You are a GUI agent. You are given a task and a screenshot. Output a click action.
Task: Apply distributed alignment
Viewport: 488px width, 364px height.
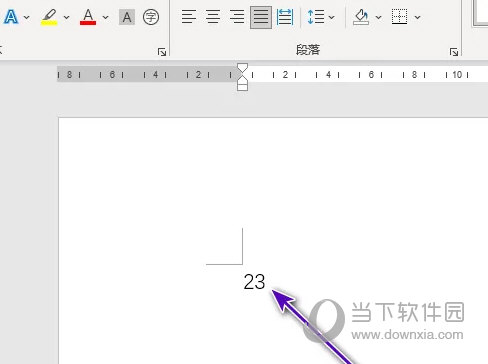point(285,17)
